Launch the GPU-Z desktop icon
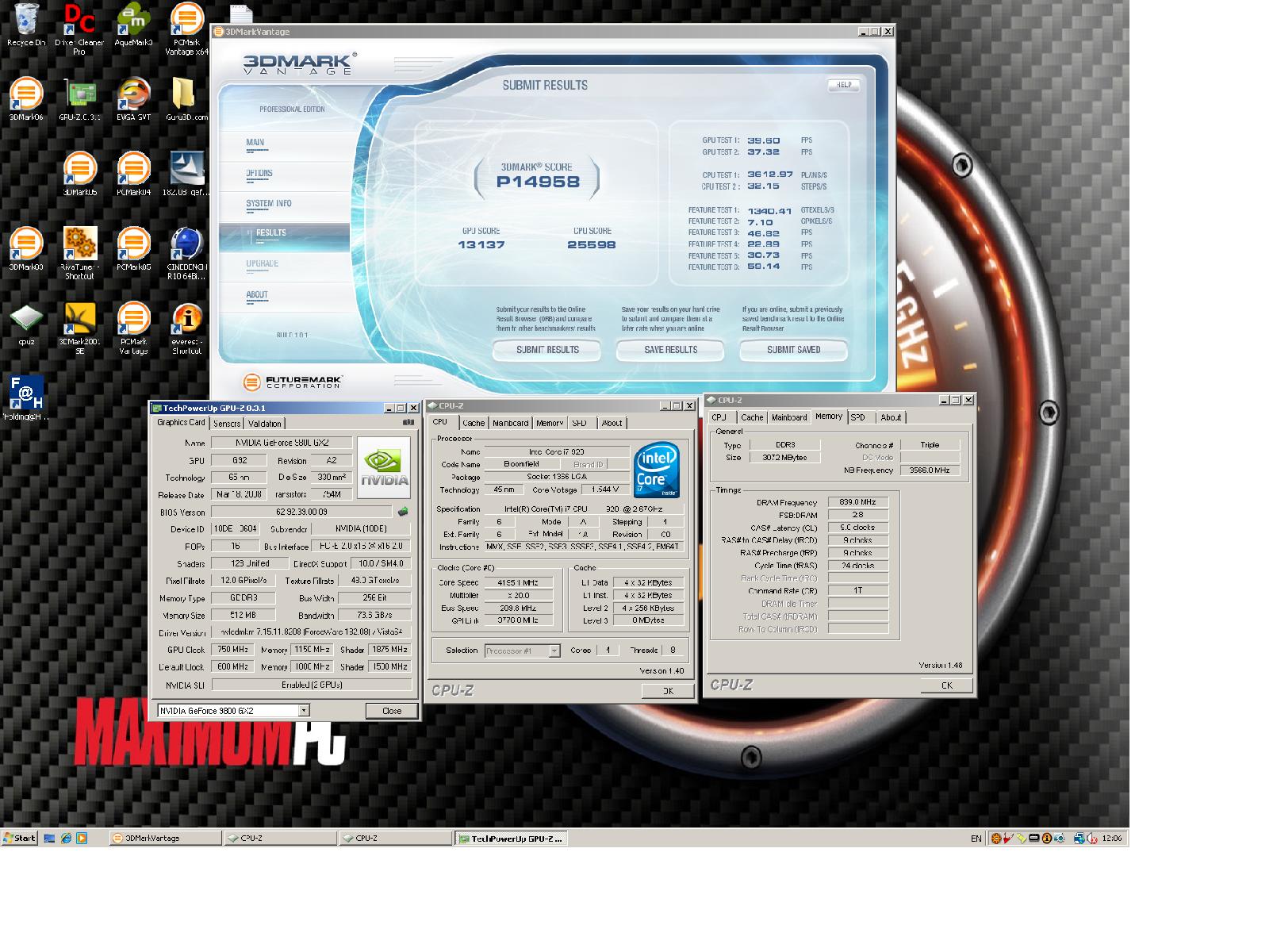1277x952 pixels. 79,98
